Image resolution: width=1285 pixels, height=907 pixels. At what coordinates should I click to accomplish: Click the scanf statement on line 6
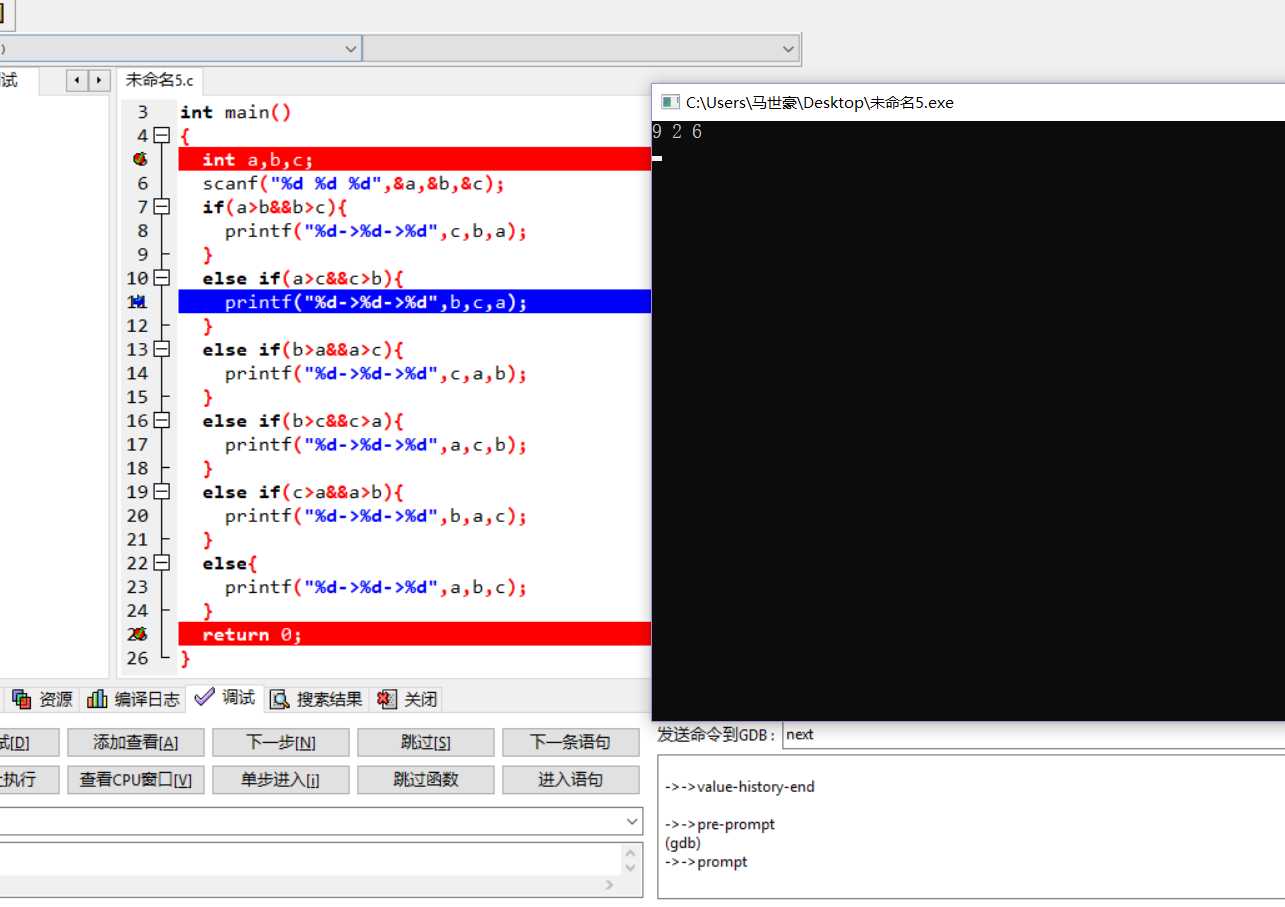pos(354,183)
